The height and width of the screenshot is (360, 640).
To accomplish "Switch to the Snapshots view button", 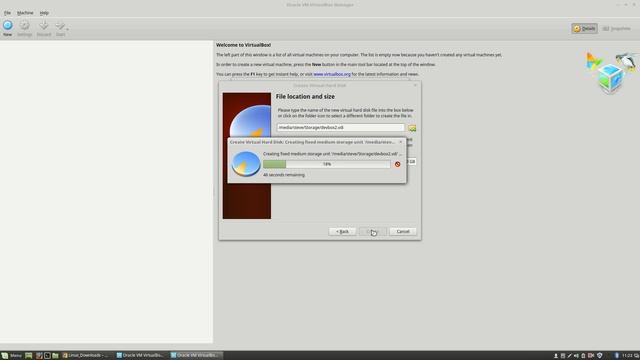I will 616,28.
